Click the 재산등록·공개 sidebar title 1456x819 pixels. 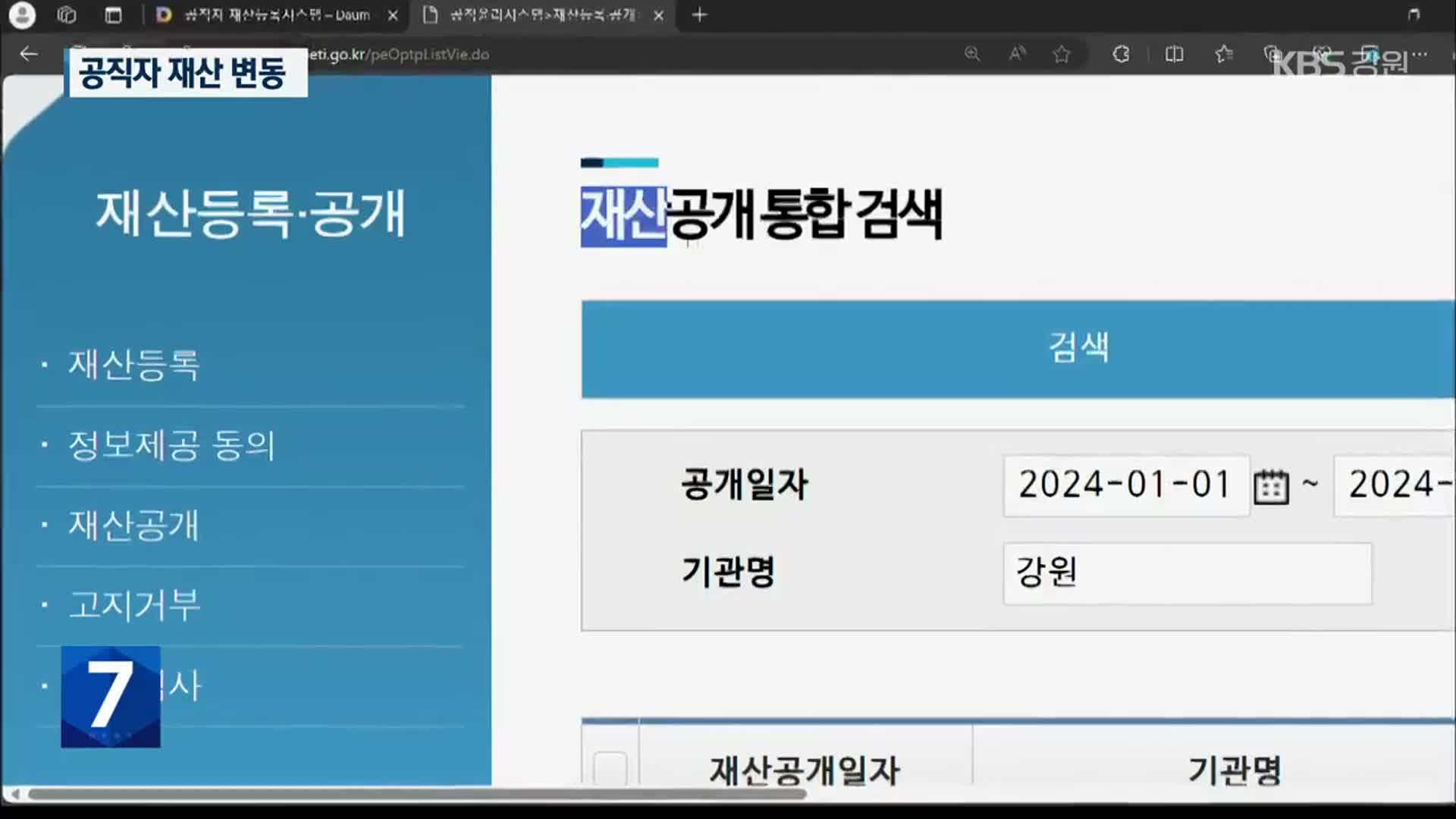pos(251,213)
